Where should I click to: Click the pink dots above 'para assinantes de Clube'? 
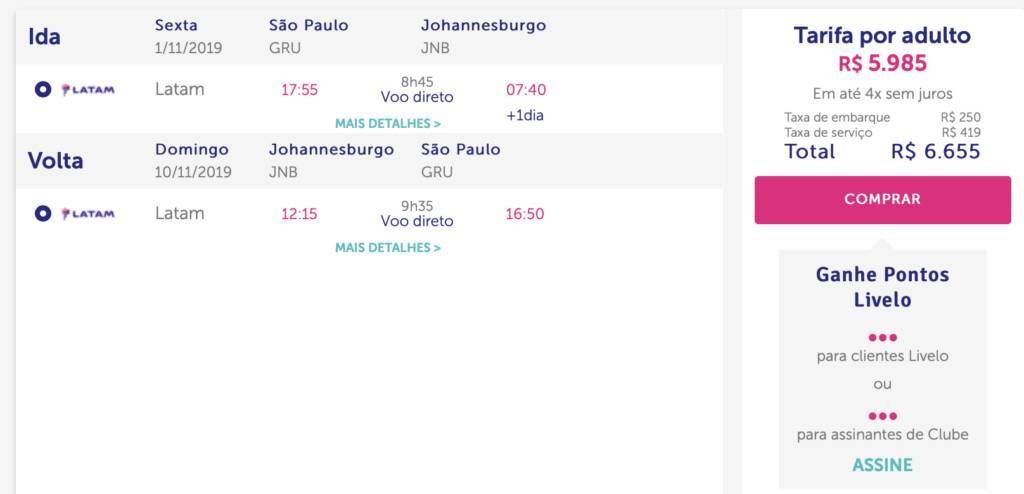(x=882, y=416)
